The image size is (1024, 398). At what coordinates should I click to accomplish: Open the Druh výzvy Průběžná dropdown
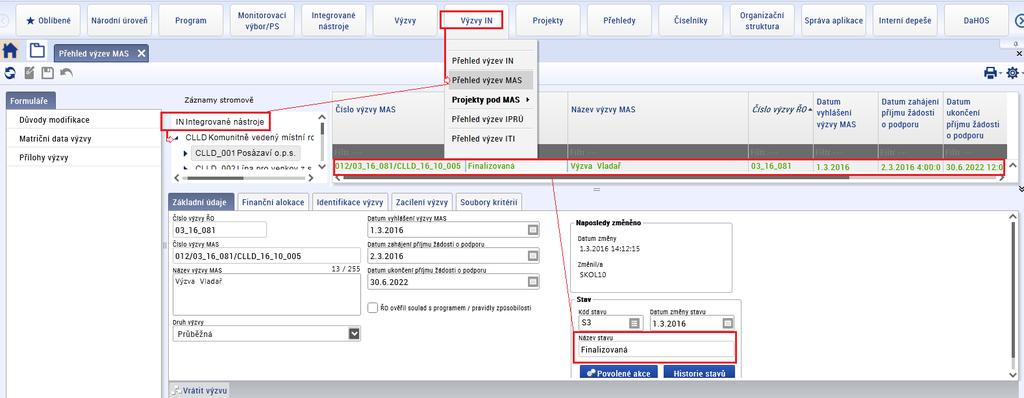(354, 334)
